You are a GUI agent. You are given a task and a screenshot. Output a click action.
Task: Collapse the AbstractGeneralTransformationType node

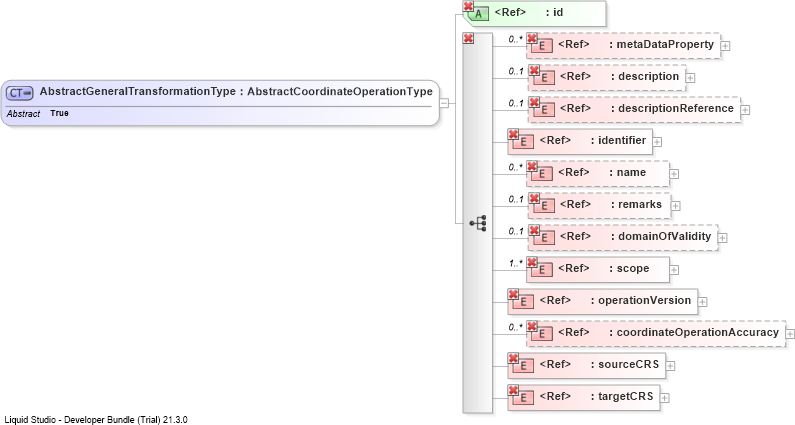[444, 103]
